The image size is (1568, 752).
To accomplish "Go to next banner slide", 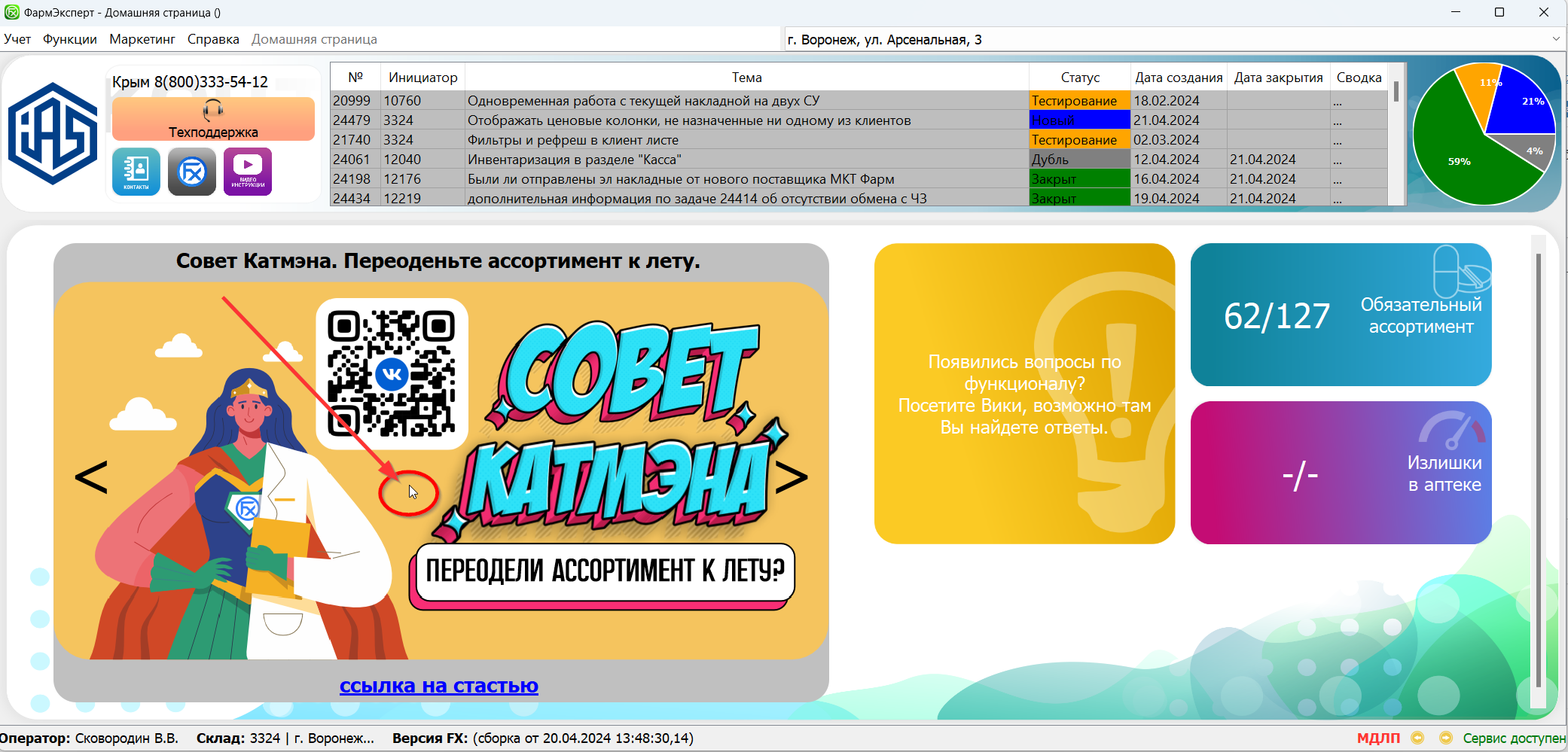I will pos(791,477).
